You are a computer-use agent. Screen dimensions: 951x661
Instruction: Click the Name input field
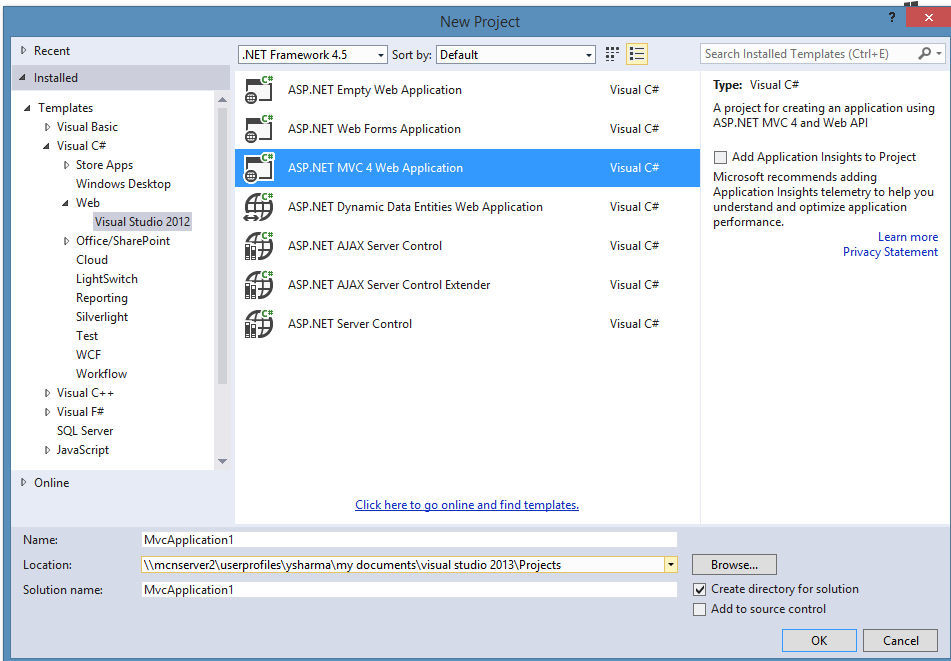coord(409,540)
